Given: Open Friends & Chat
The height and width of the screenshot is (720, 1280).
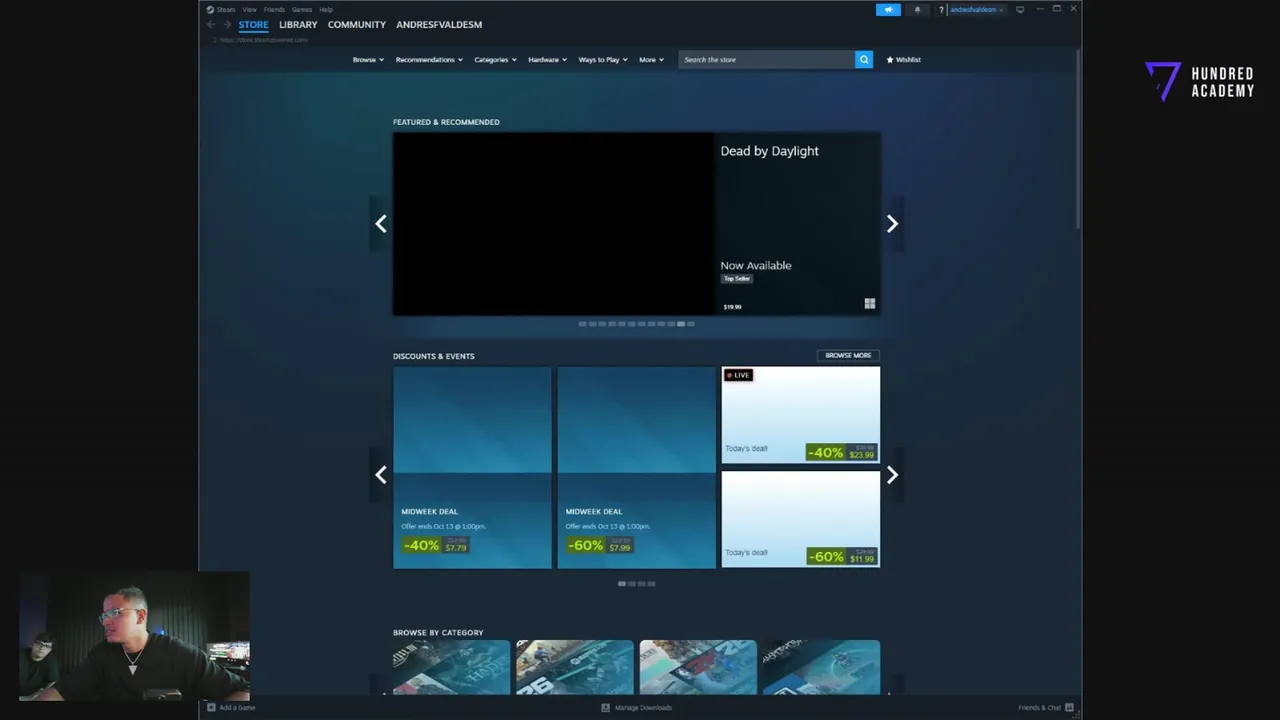Looking at the screenshot, I should 1046,707.
